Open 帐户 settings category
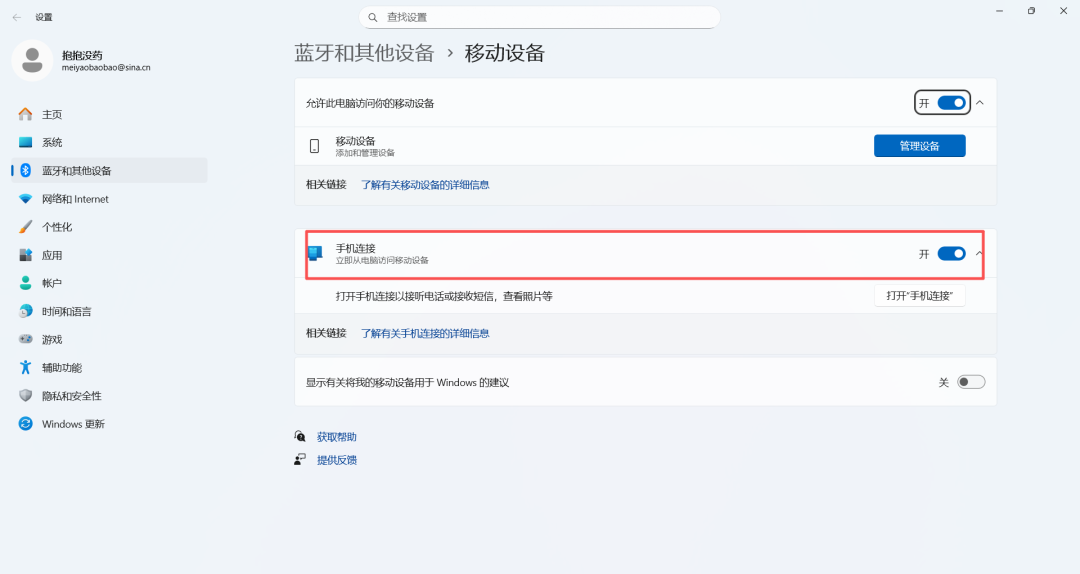 110,283
